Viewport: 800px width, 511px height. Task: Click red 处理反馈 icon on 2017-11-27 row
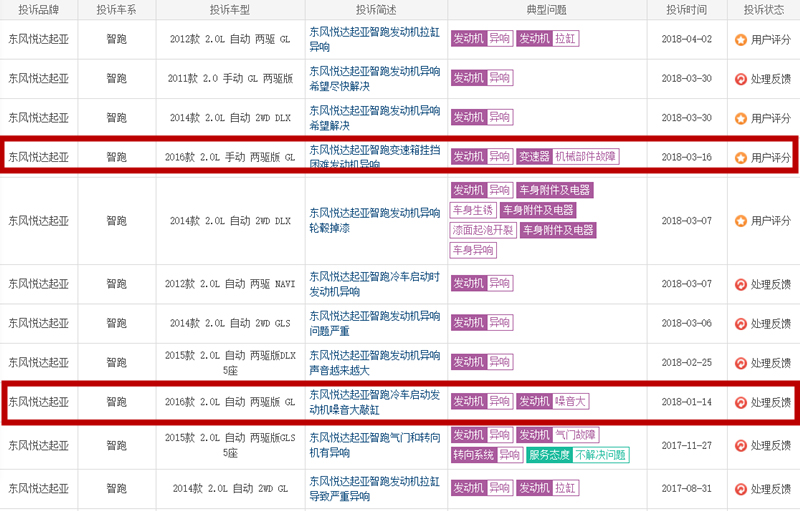point(740,445)
